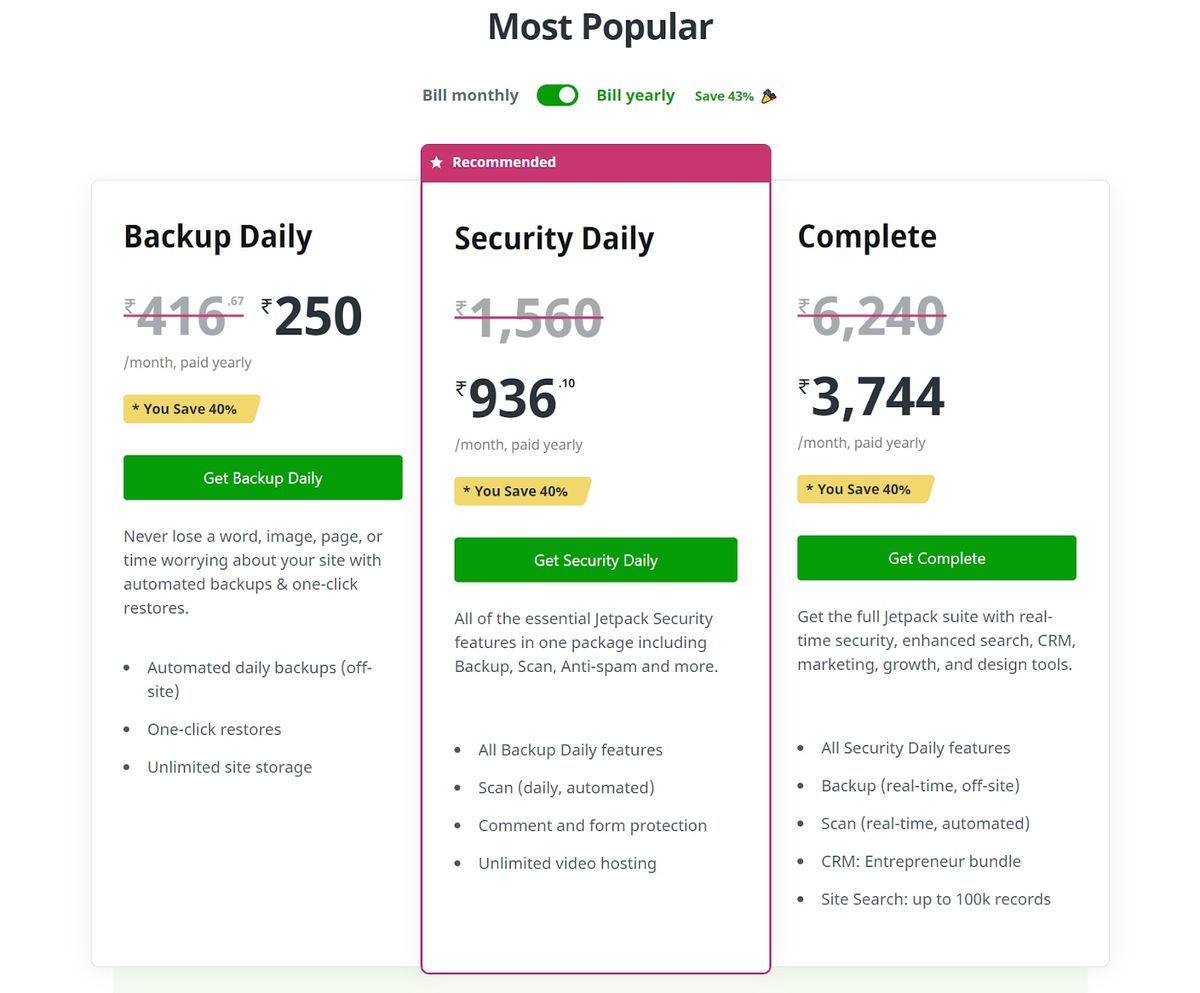Click the rupee symbol on the struck-through 1,560 price

tap(459, 305)
